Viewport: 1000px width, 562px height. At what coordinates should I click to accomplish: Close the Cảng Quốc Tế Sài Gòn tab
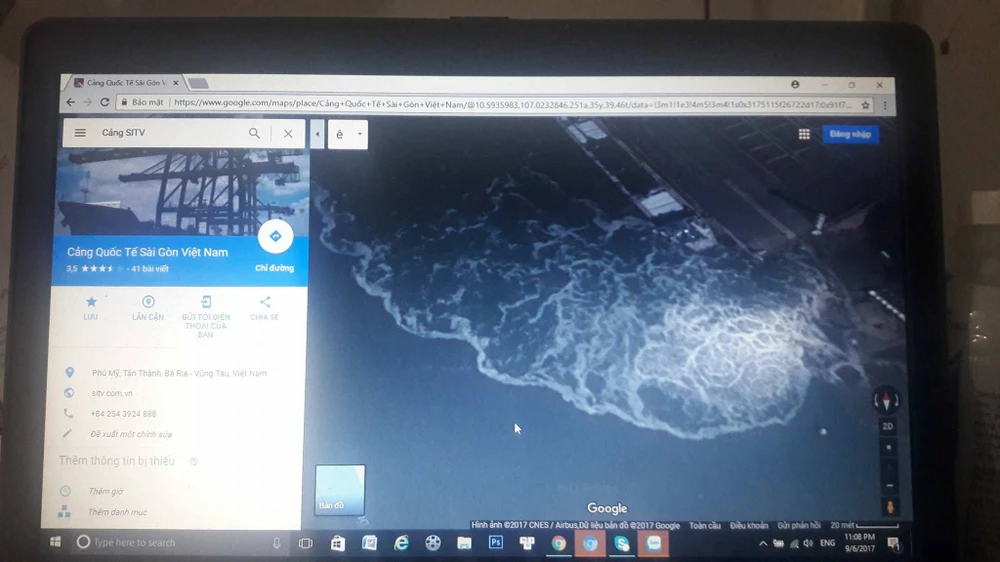[x=176, y=83]
